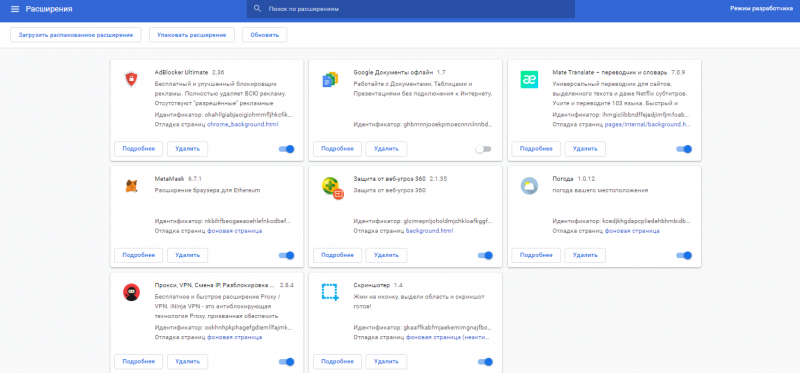Click Упаковать расширение button
The height and width of the screenshot is (373, 800).
[192, 35]
